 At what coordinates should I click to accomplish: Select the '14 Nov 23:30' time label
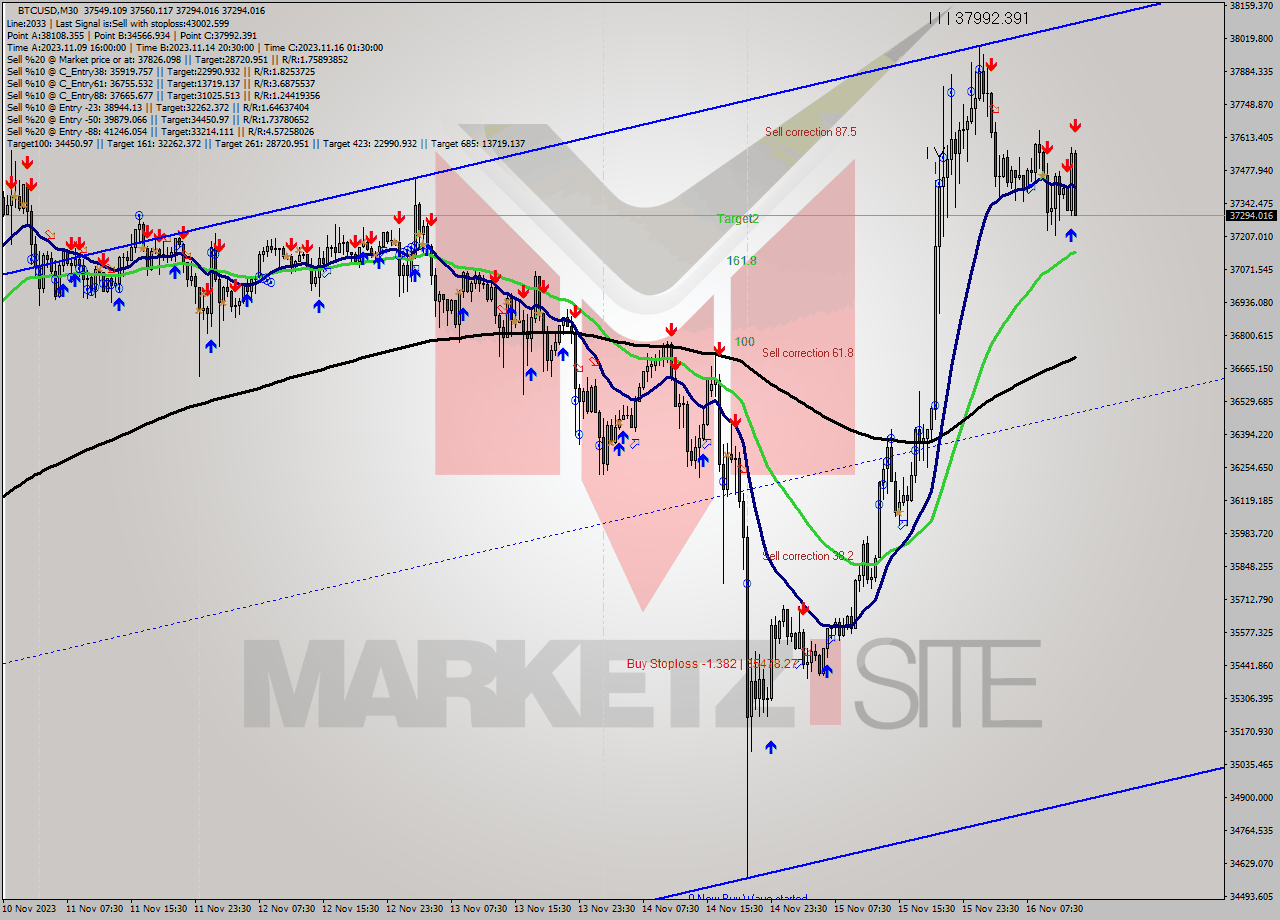tap(799, 909)
